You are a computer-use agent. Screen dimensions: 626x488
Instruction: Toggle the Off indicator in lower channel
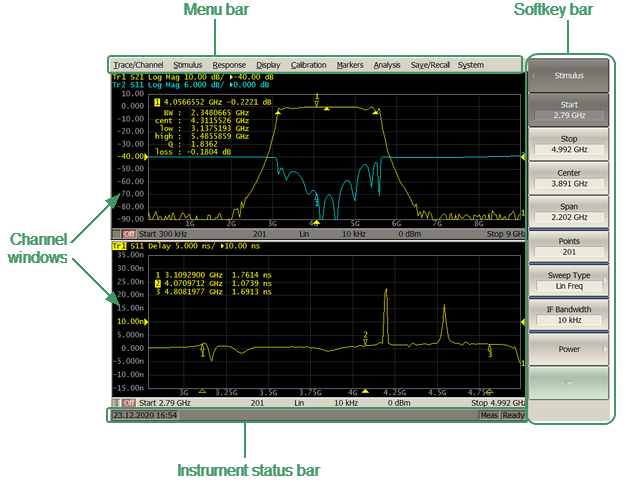(129, 403)
